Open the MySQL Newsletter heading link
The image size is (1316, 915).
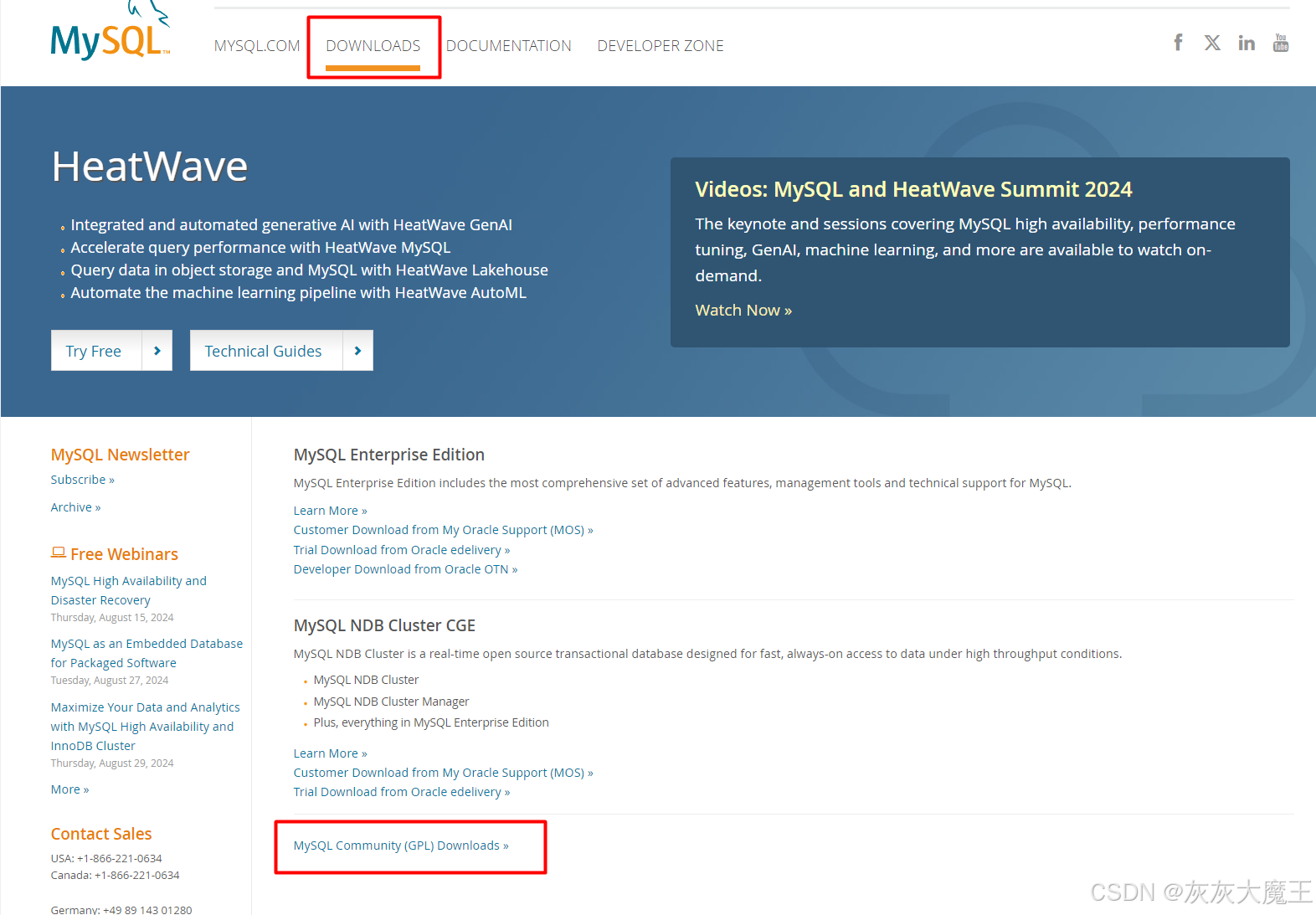click(120, 455)
